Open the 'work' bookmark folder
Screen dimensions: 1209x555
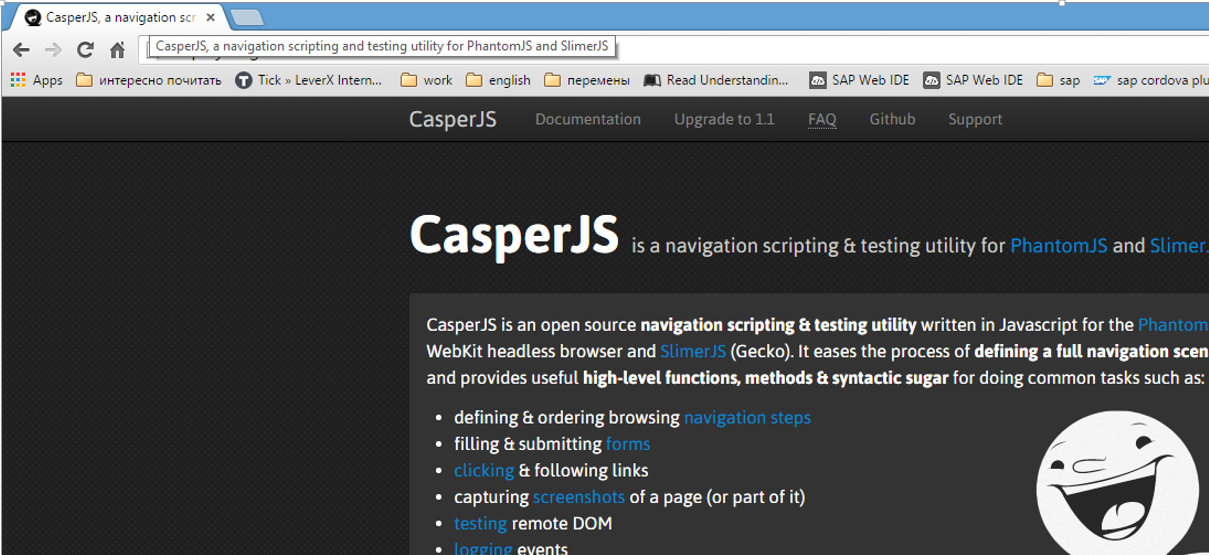[427, 80]
